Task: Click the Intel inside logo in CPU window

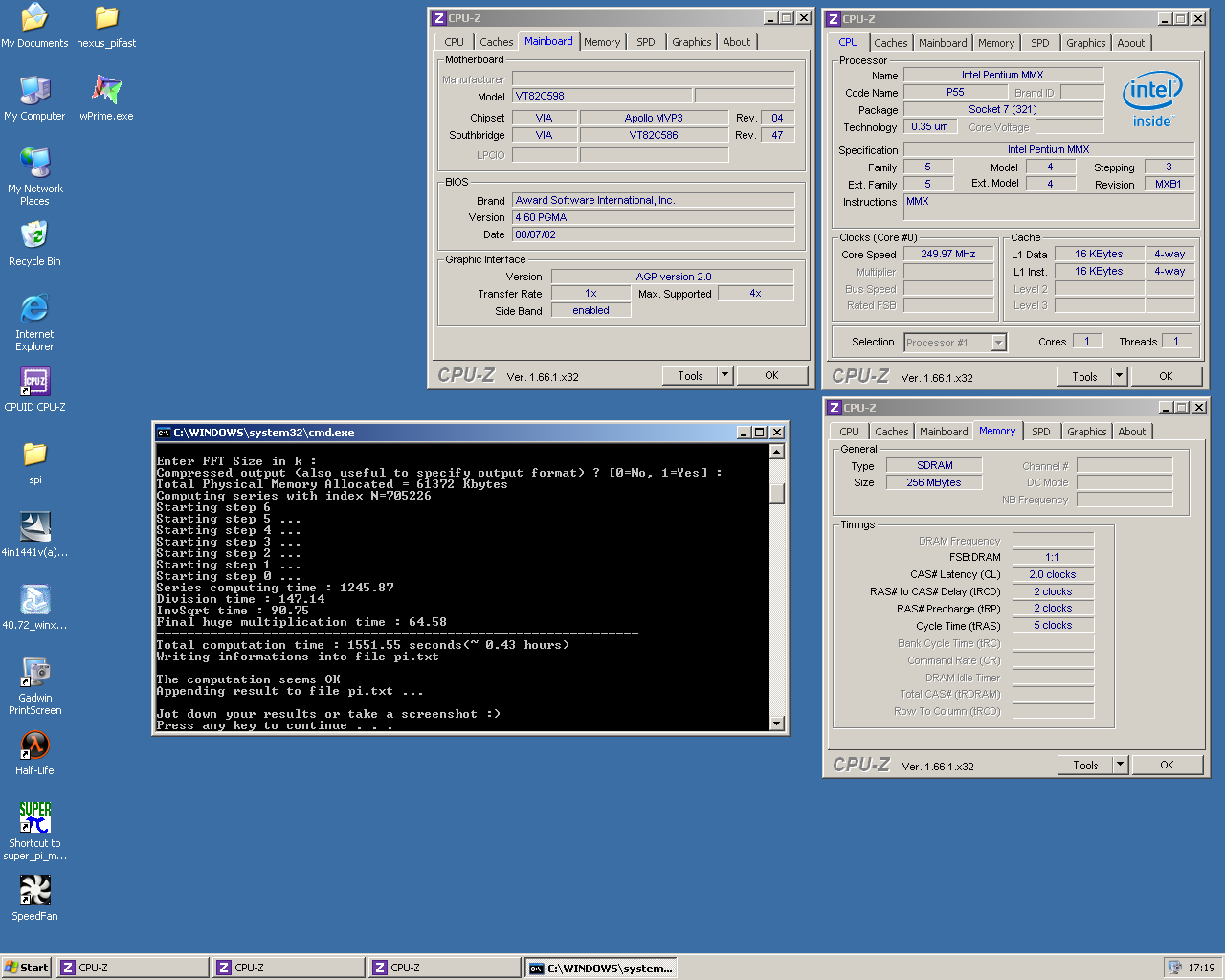Action: (1152, 100)
